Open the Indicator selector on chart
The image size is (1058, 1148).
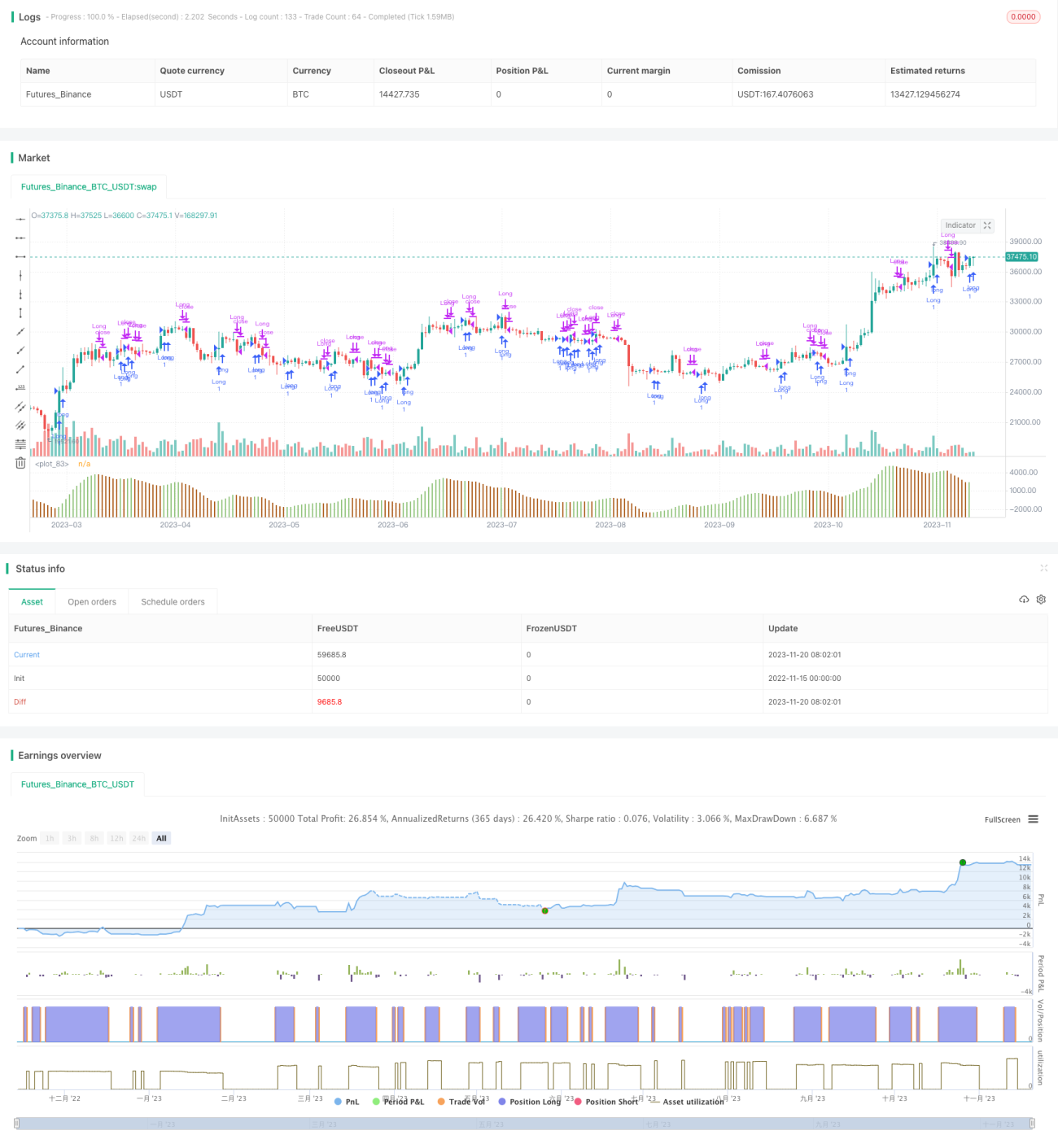click(x=960, y=225)
